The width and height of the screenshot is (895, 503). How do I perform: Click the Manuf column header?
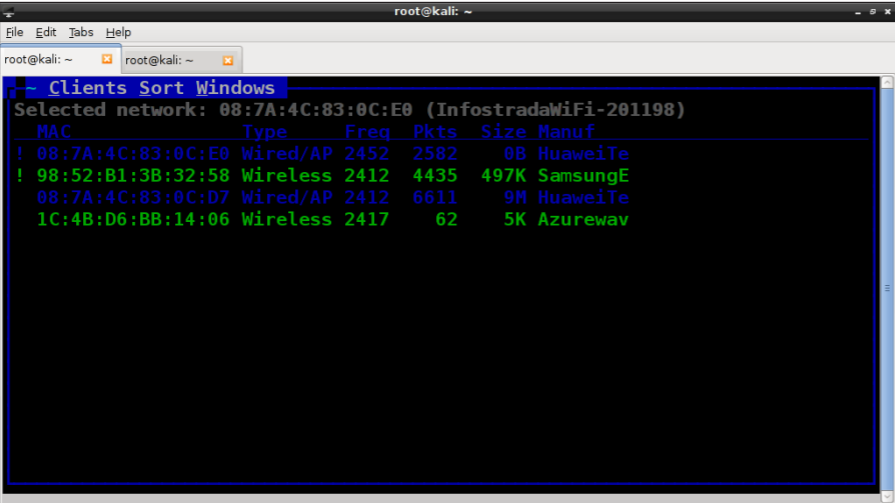(x=566, y=132)
